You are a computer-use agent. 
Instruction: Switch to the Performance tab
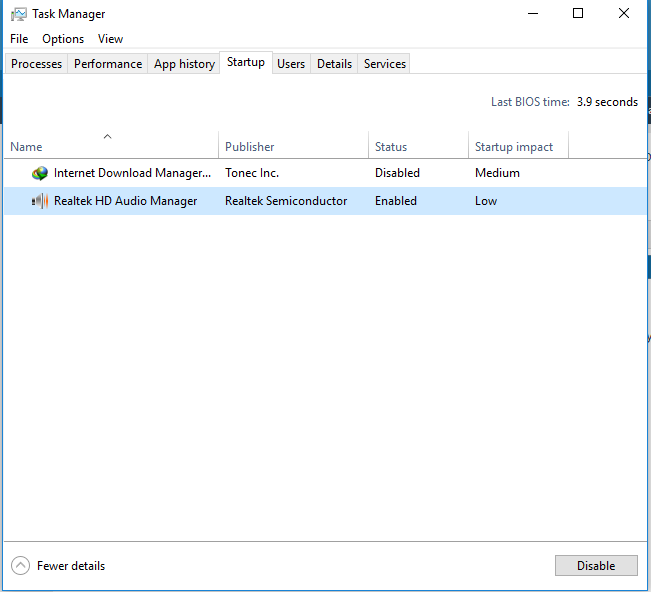[x=108, y=64]
